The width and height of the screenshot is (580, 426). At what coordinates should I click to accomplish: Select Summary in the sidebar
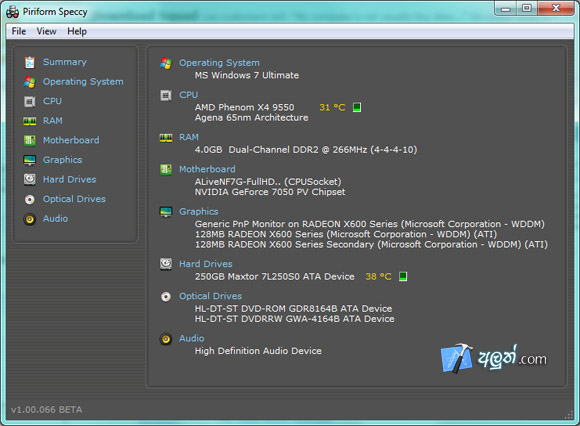[x=65, y=62]
